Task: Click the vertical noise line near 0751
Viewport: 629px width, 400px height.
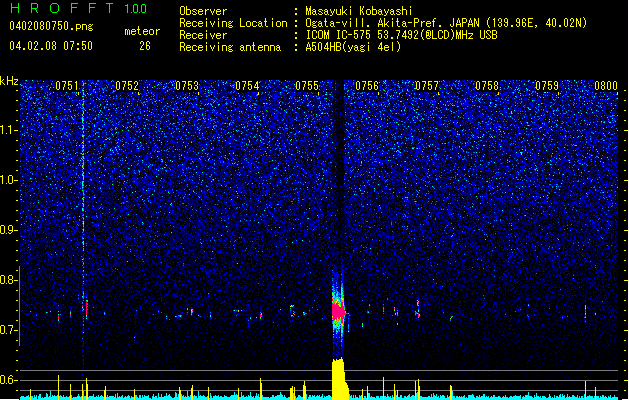Action: tap(83, 225)
